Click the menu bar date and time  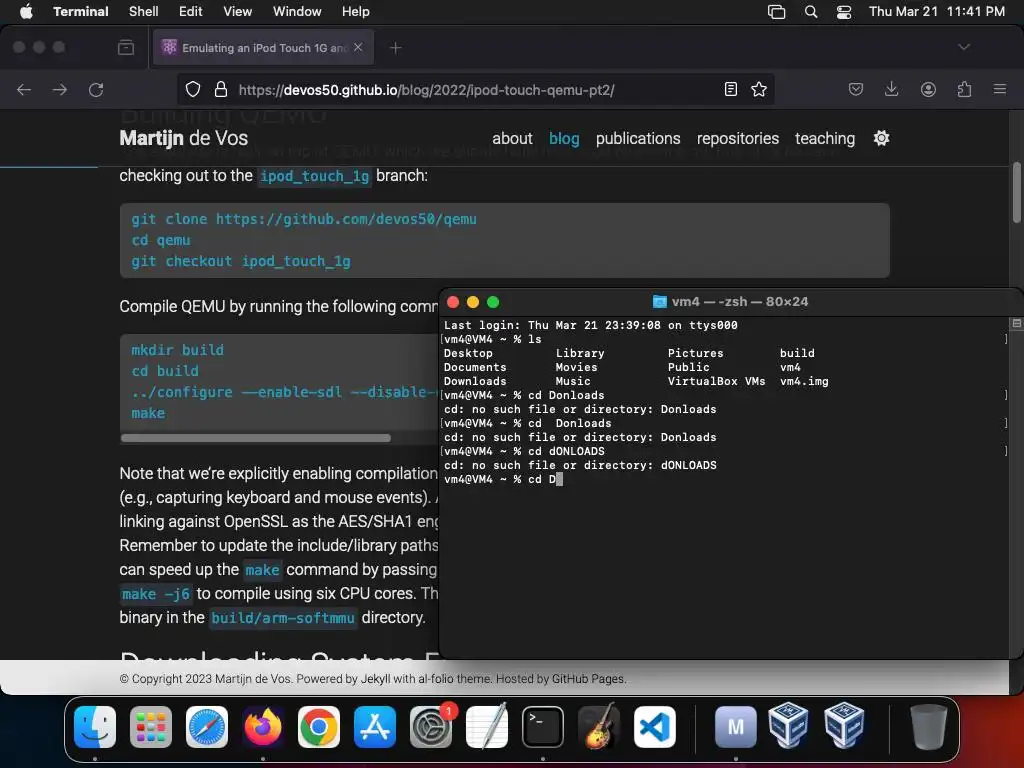click(x=936, y=11)
